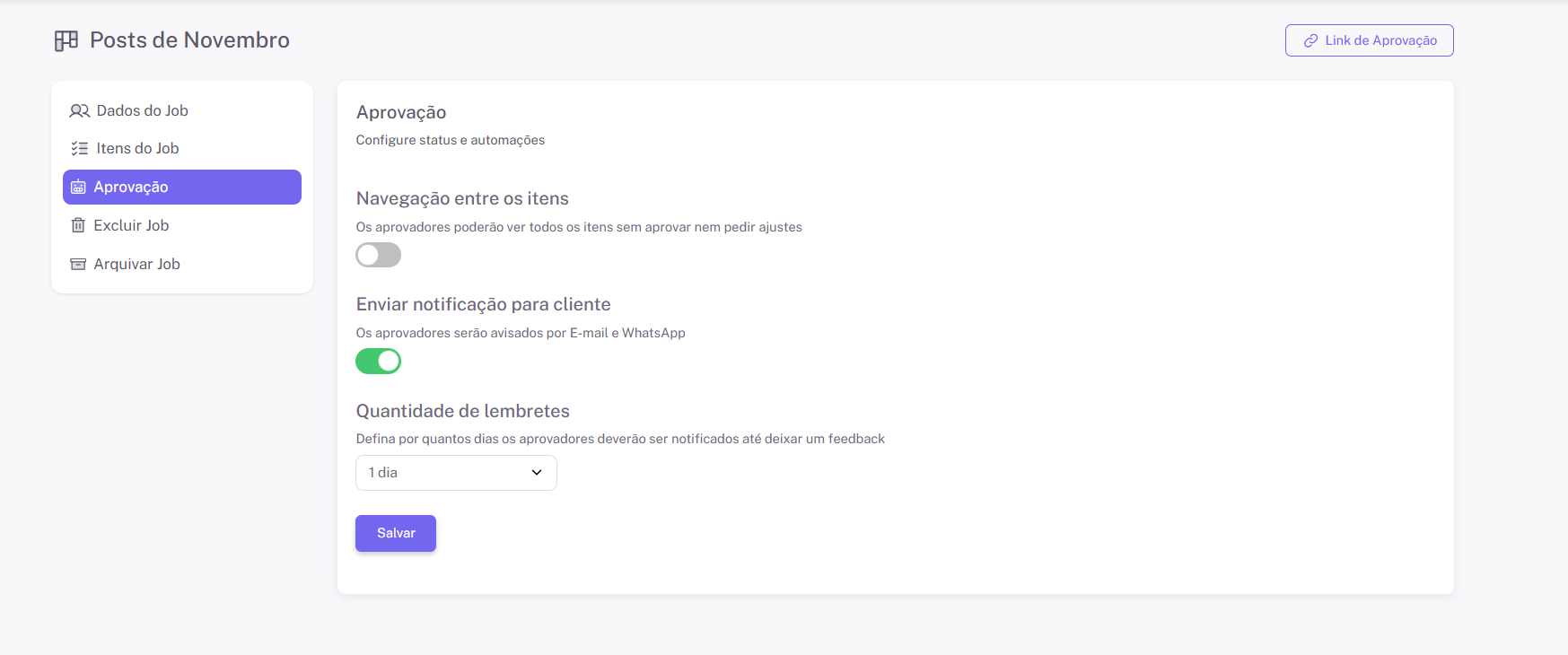The width and height of the screenshot is (1568, 655).
Task: Click the board icon beside Posts de Novembro
Action: (x=66, y=40)
